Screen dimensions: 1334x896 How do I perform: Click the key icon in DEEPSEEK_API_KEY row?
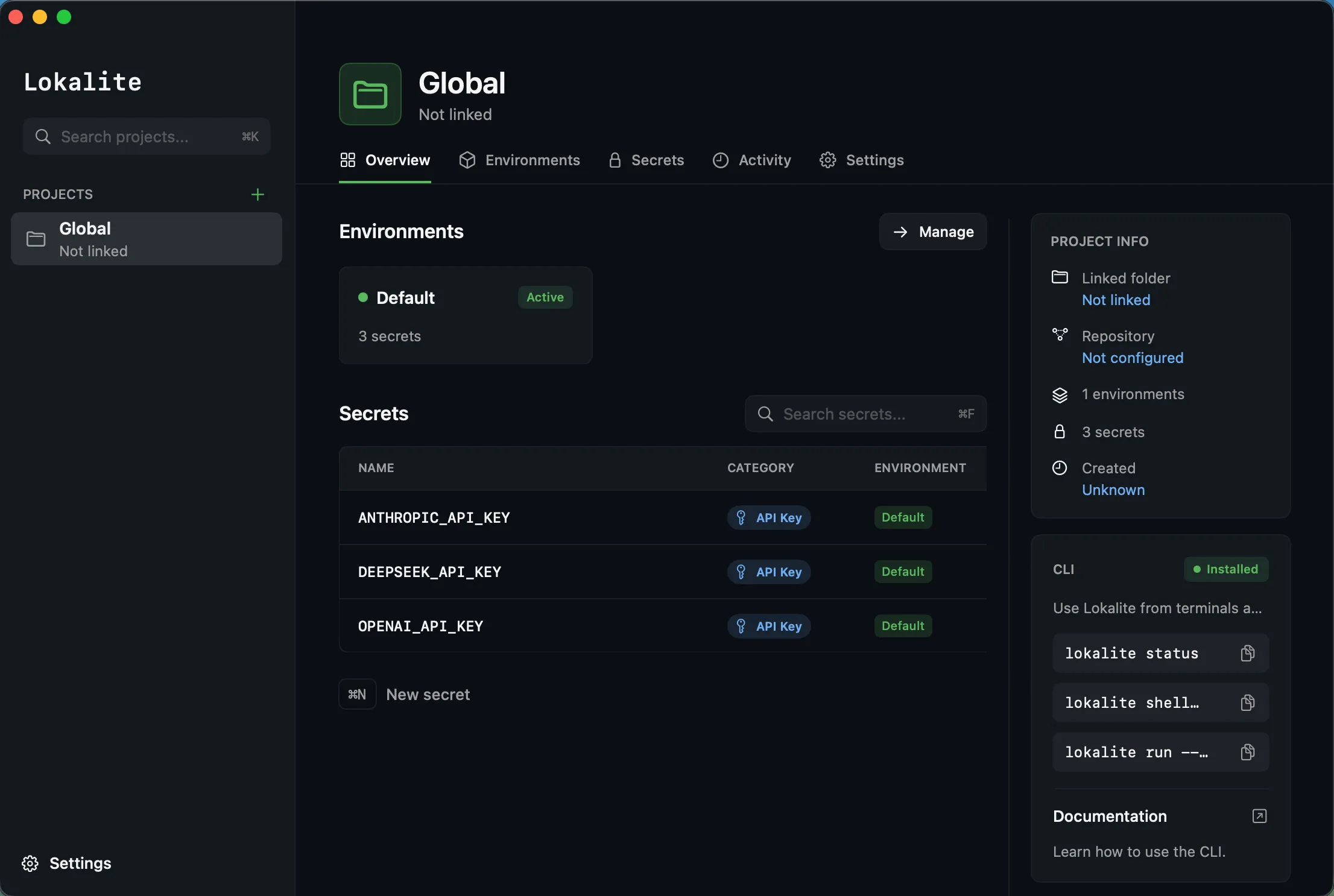741,572
